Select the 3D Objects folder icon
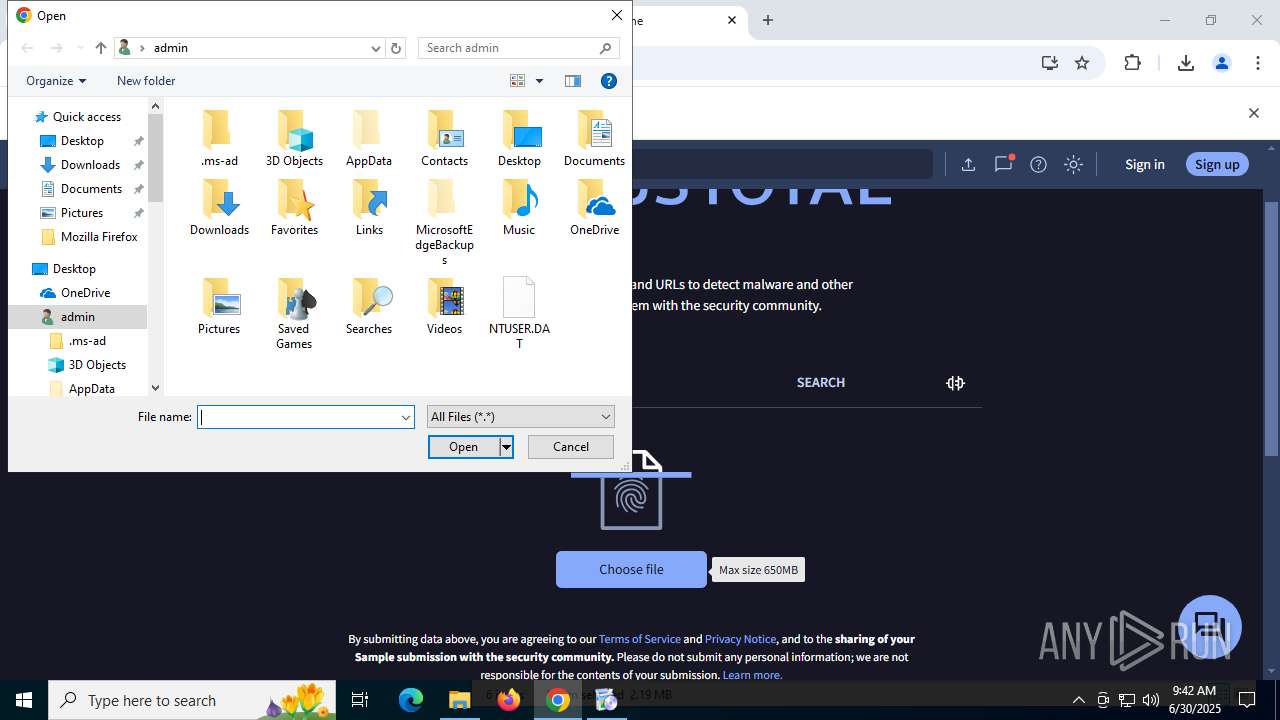Viewport: 1280px width, 720px height. coord(294,139)
